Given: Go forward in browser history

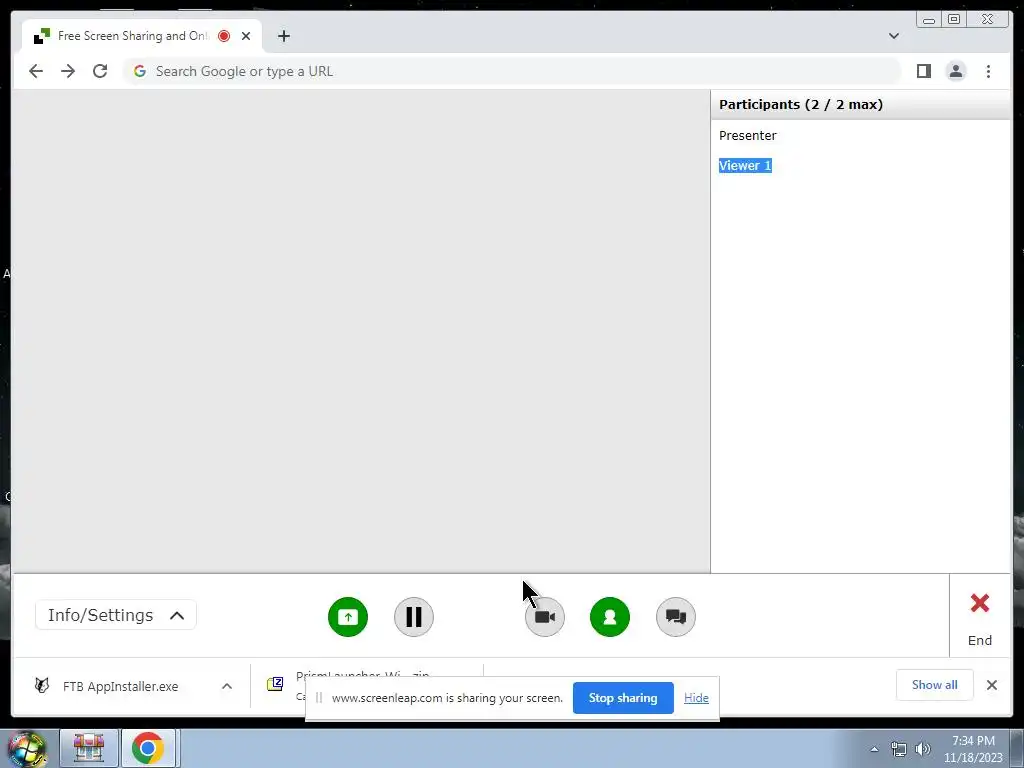Looking at the screenshot, I should 68,71.
